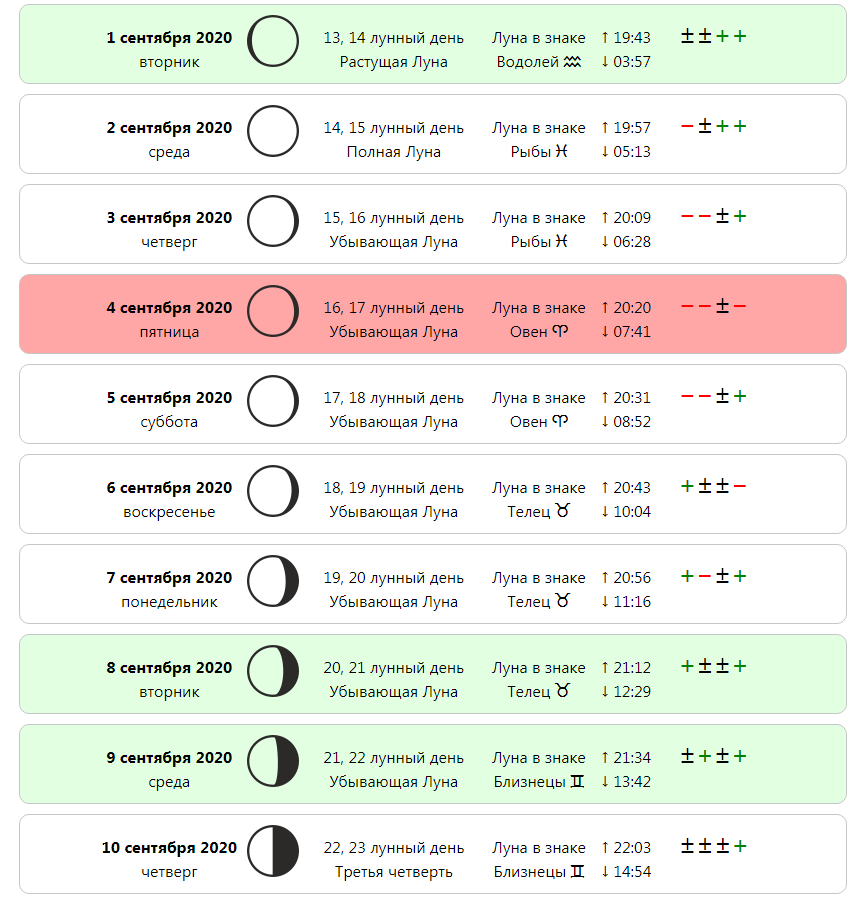Click the Полная Луна phase label
The image size is (866, 897).
pos(394,152)
